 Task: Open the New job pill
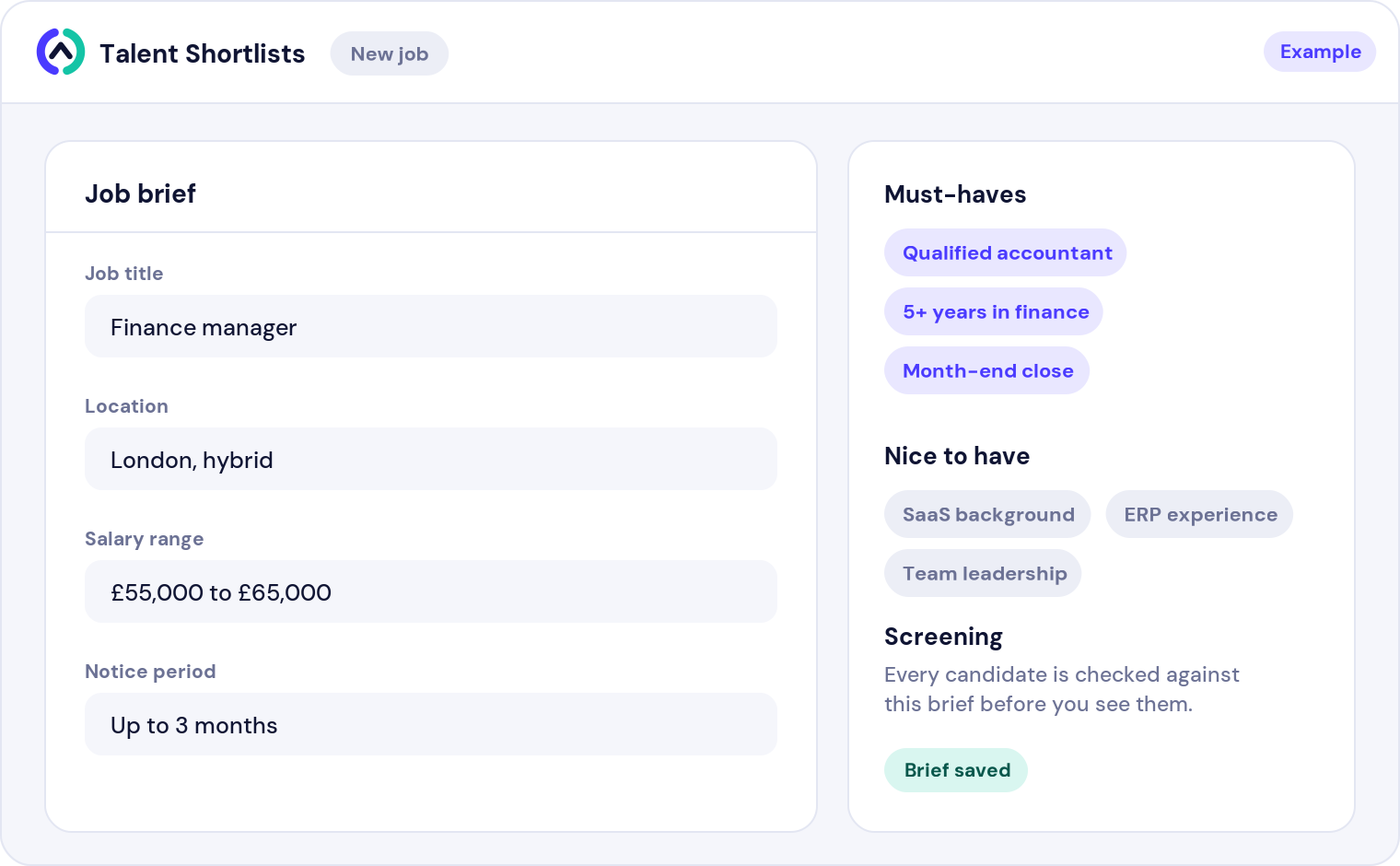[390, 53]
